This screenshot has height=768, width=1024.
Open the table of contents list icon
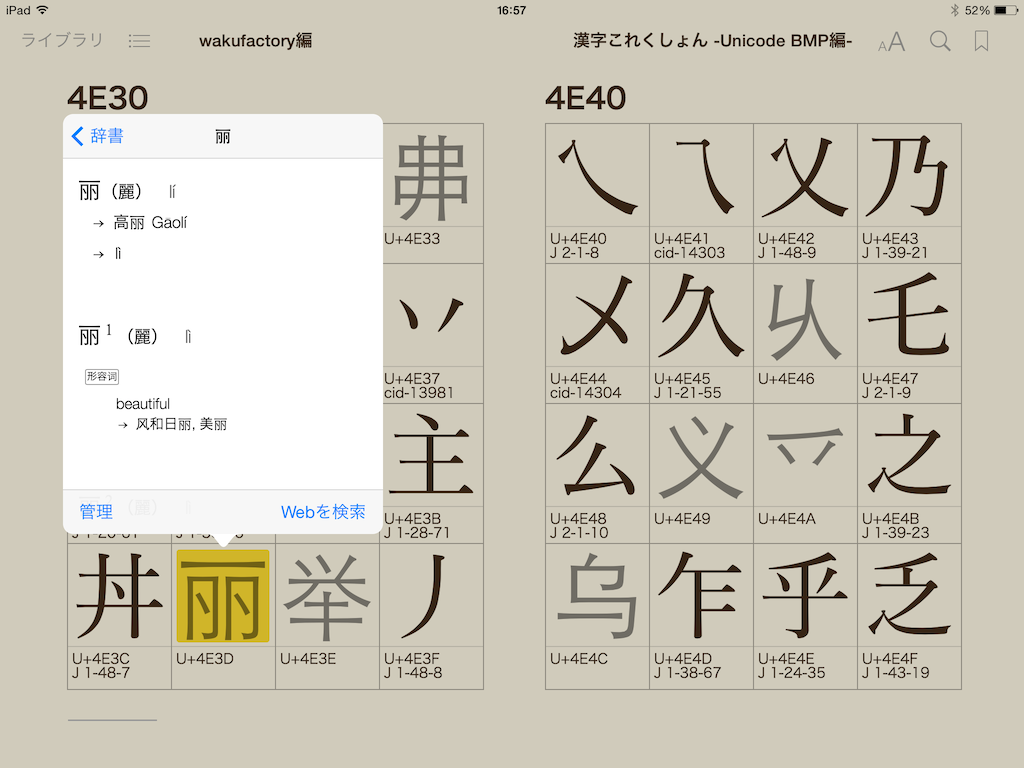pyautogui.click(x=140, y=41)
